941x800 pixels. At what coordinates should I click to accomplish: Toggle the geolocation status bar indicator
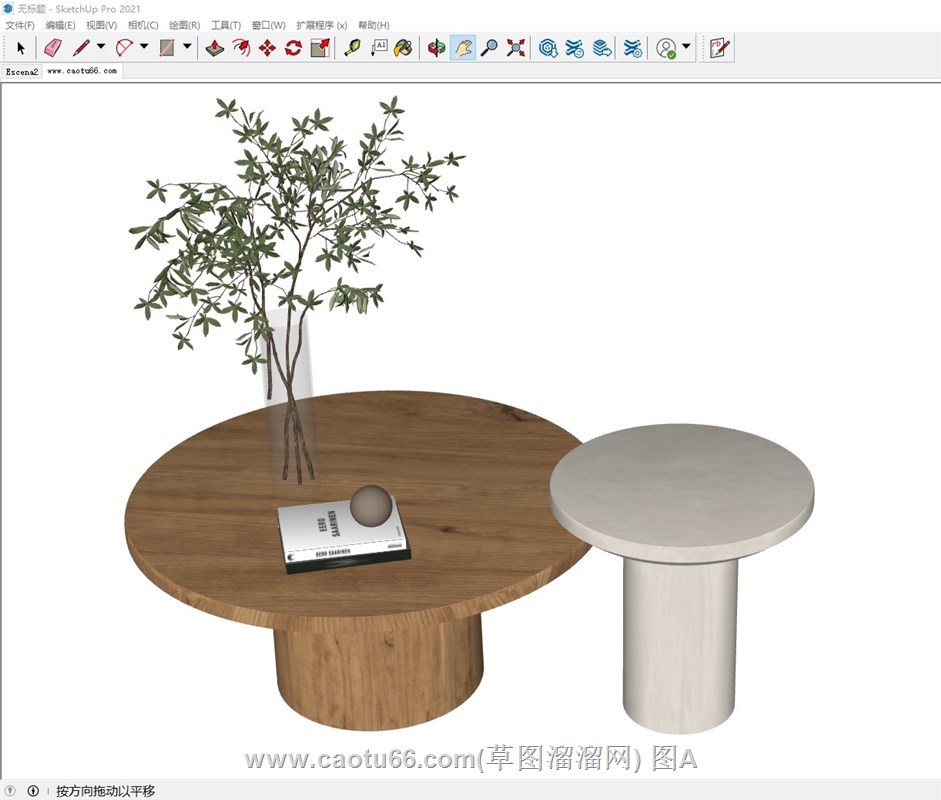click(11, 791)
